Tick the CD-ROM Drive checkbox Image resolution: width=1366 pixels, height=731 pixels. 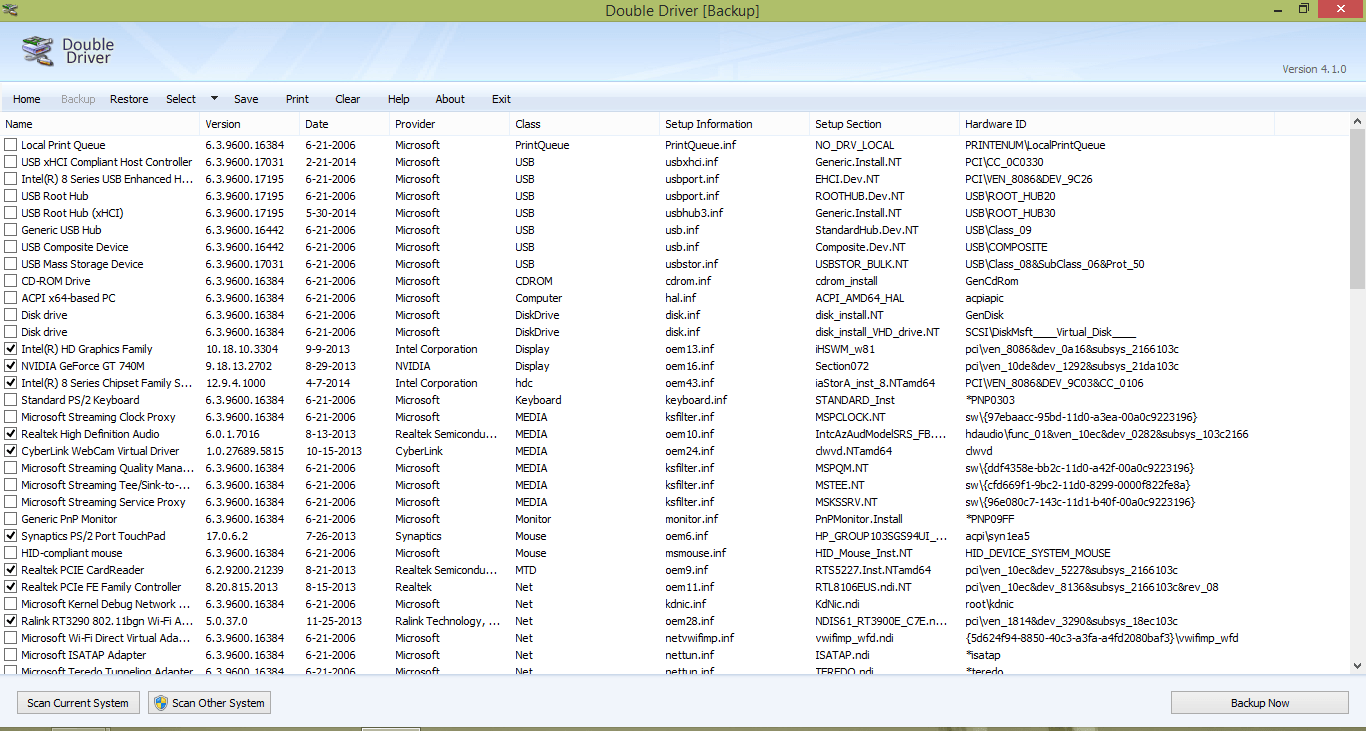coord(11,281)
